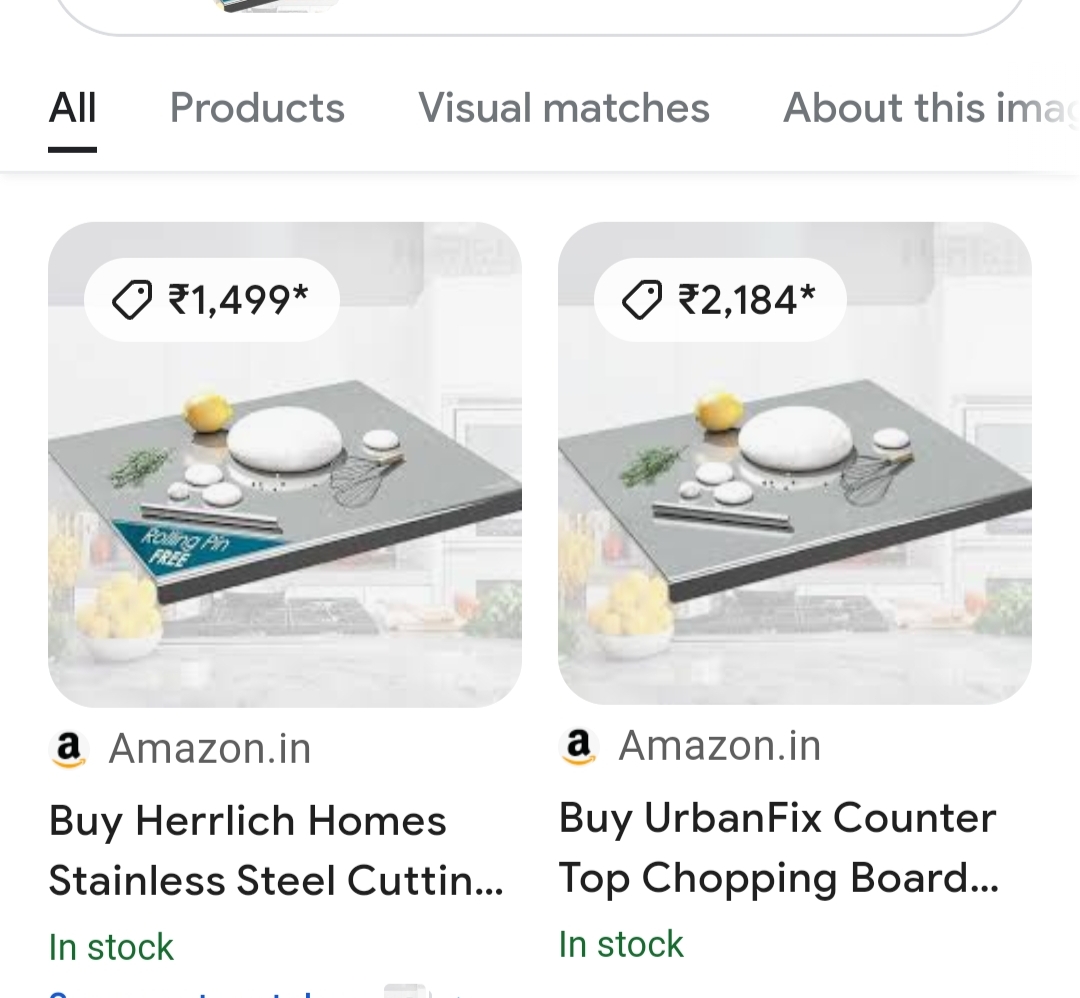Open the Herrlich Homes cutting board thumbnail

284,464
